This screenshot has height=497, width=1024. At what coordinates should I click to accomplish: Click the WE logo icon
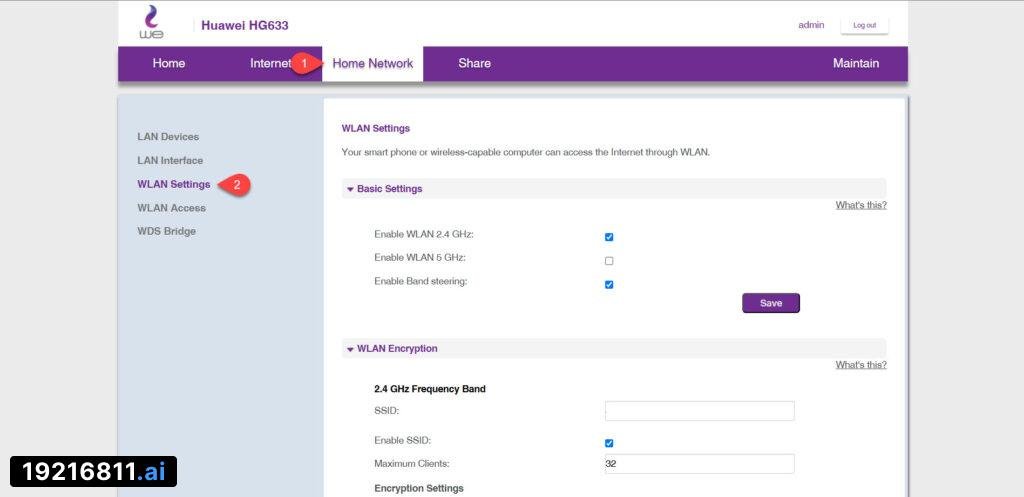(x=152, y=22)
